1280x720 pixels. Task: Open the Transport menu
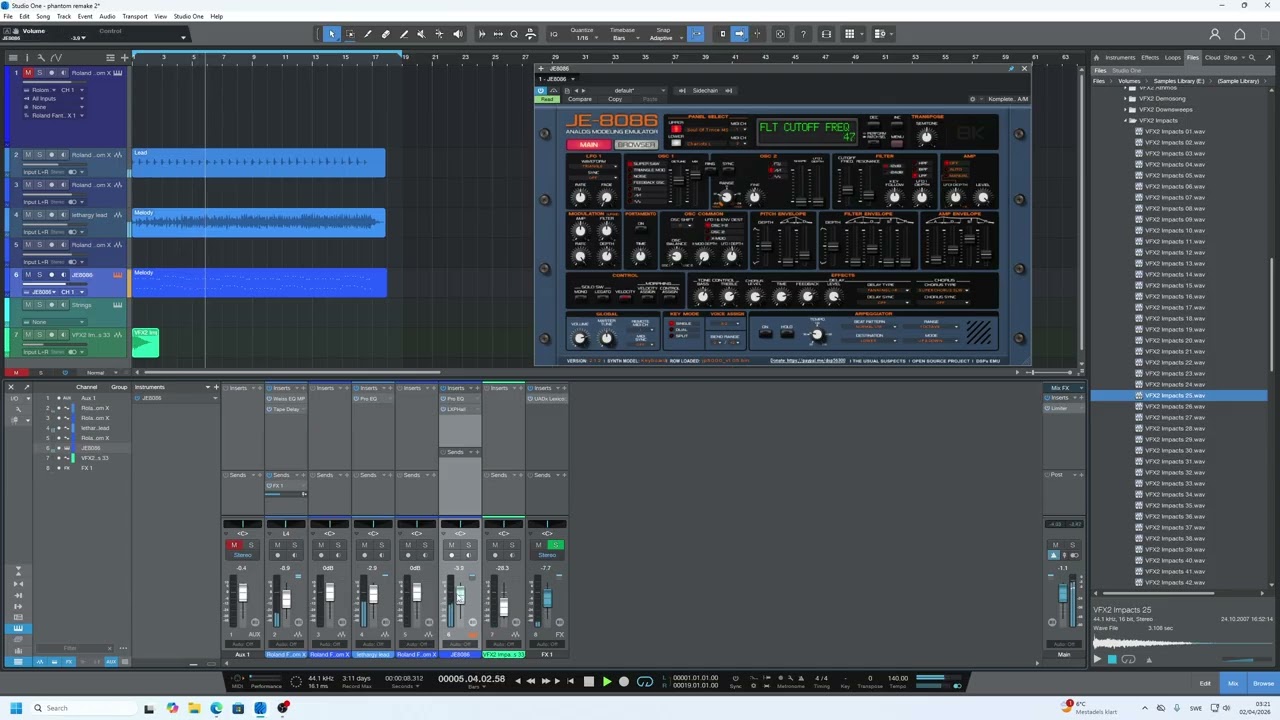pyautogui.click(x=135, y=16)
